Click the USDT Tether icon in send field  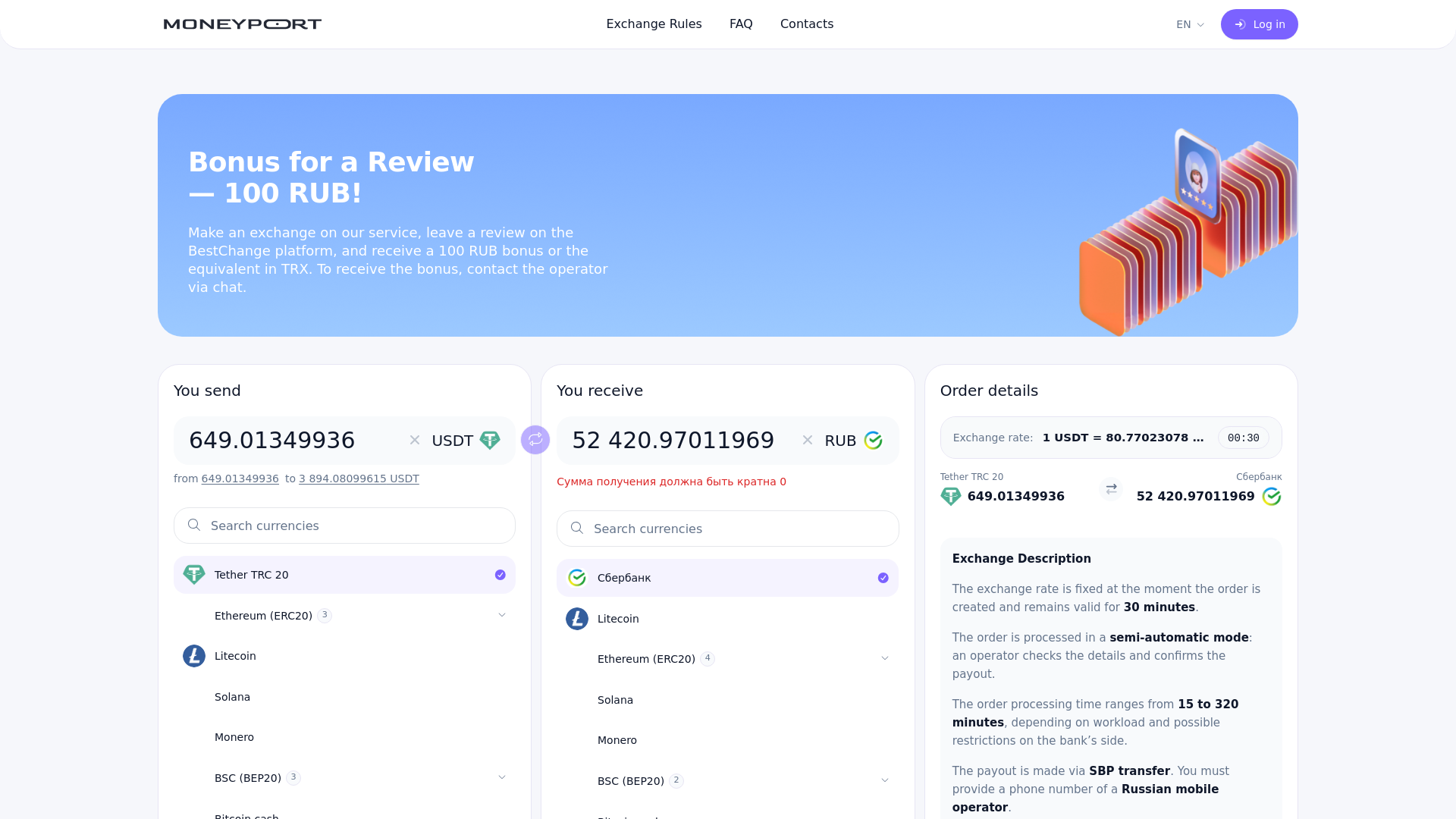pyautogui.click(x=490, y=441)
